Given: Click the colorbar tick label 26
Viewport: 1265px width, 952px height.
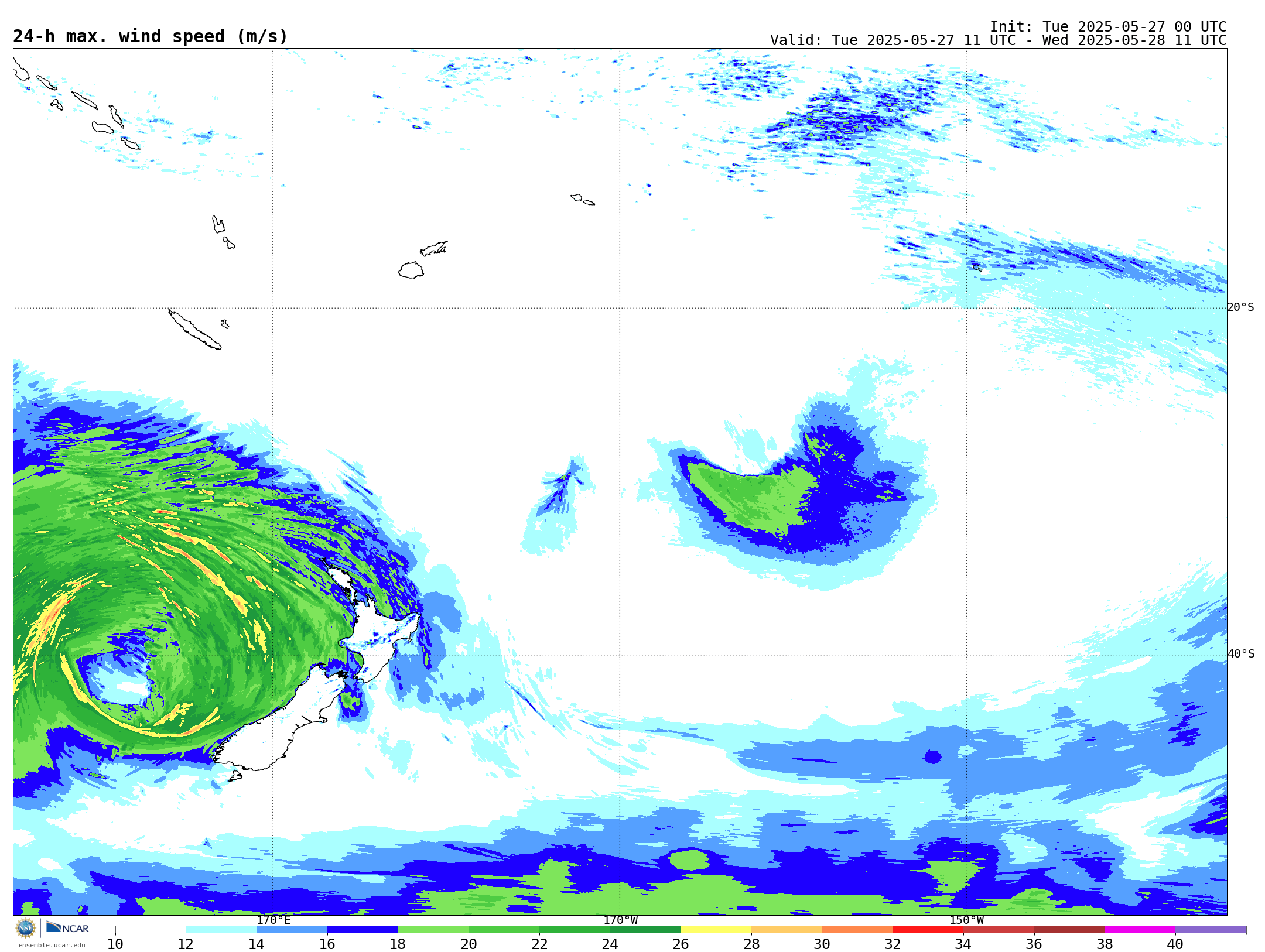Looking at the screenshot, I should [x=681, y=944].
